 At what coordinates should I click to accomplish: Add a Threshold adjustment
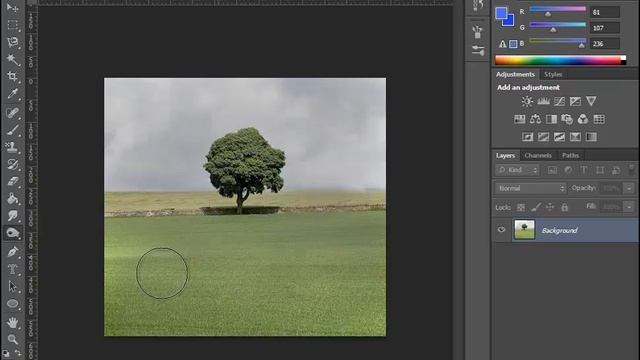coord(559,137)
